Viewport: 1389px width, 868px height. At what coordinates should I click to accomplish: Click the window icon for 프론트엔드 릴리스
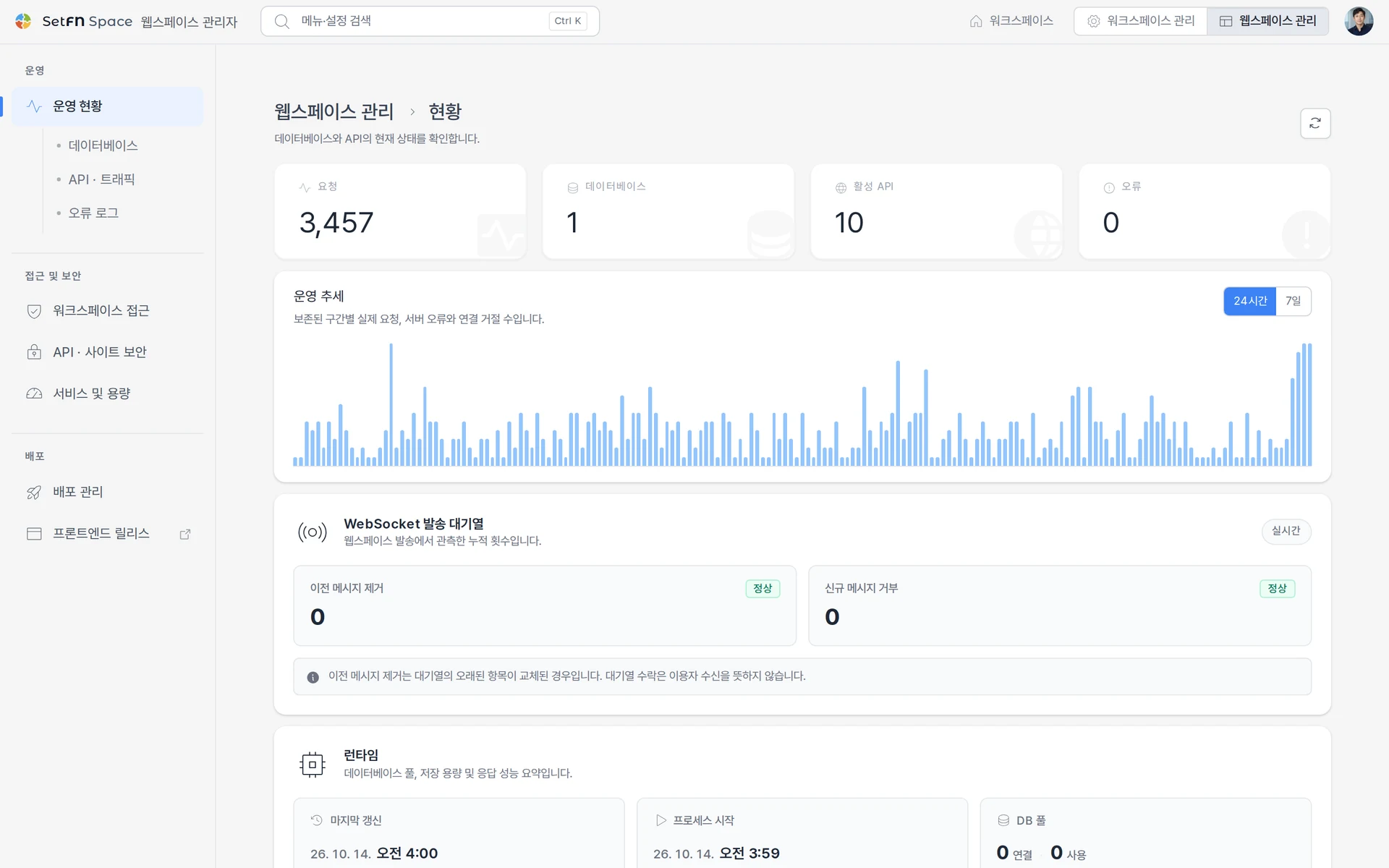point(34,534)
